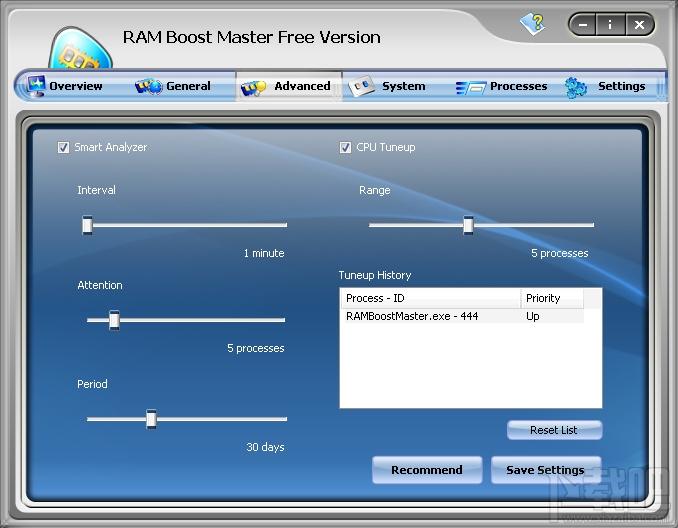Click the Attention slider handle
The width and height of the screenshot is (678, 528).
click(114, 320)
